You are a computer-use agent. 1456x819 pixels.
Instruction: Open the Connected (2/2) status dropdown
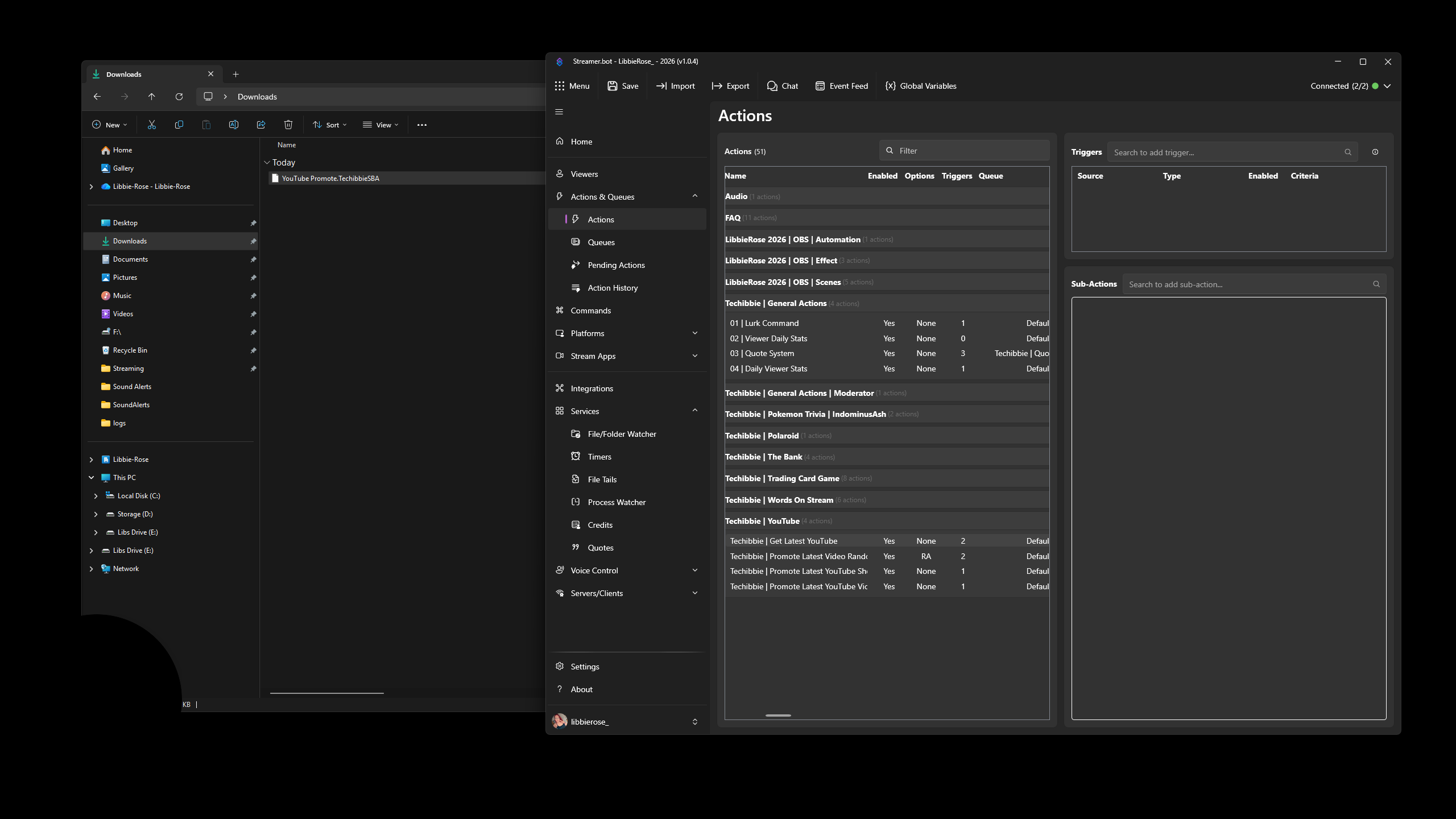point(1387,86)
